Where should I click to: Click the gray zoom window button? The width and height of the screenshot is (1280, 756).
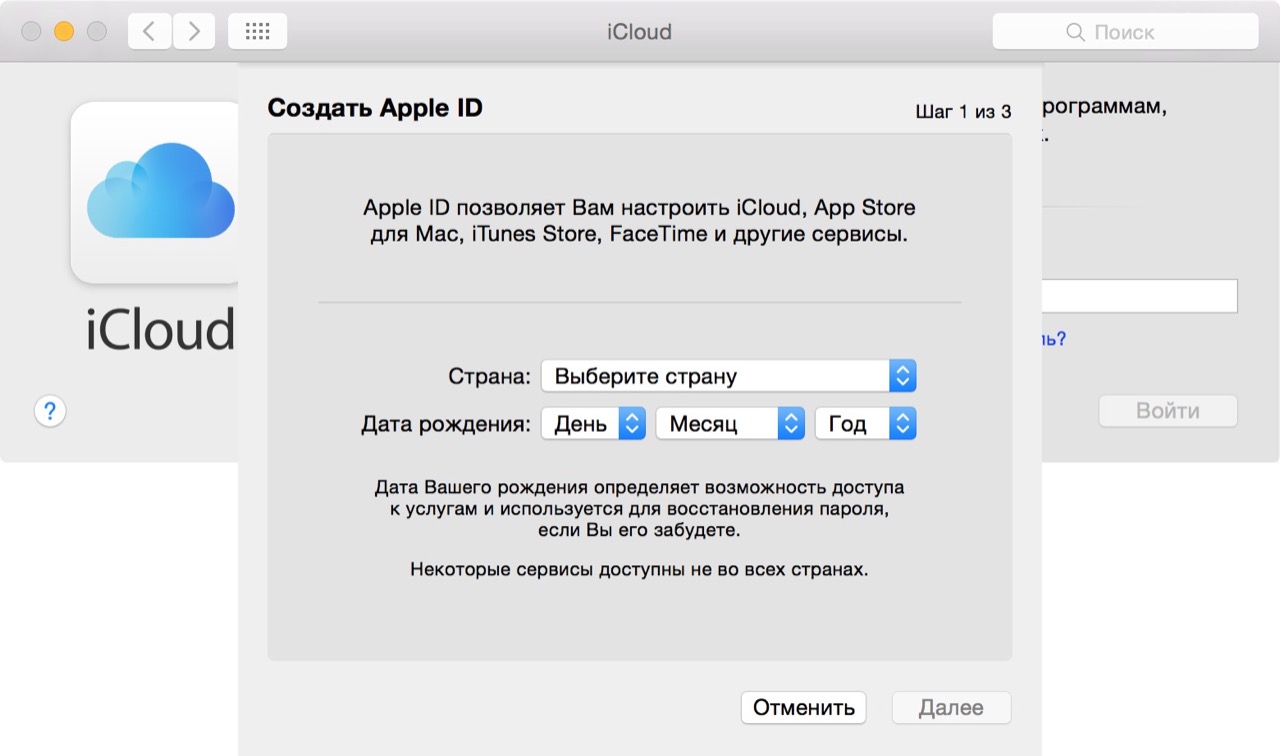tap(97, 32)
